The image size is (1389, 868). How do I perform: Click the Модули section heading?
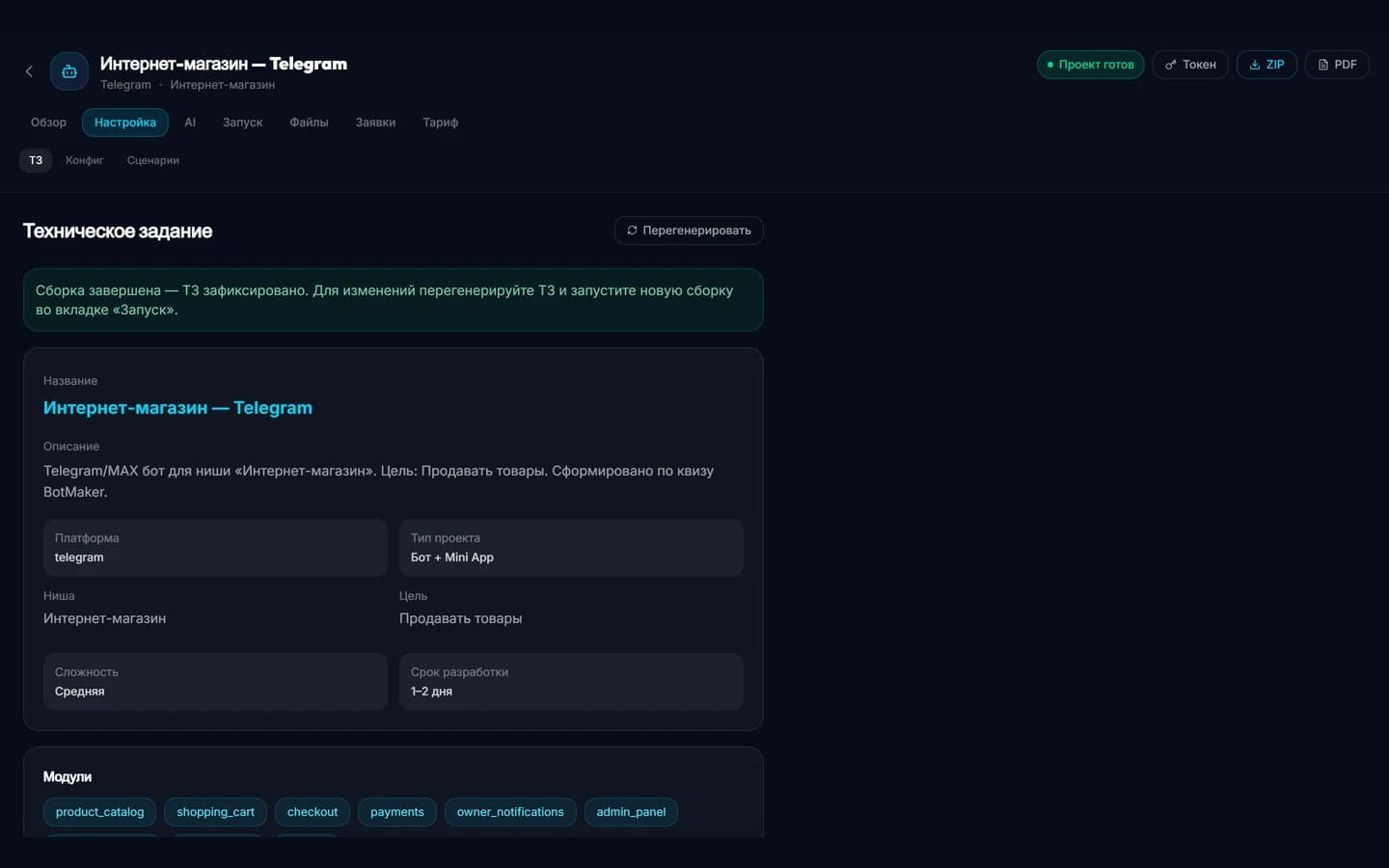tap(68, 776)
